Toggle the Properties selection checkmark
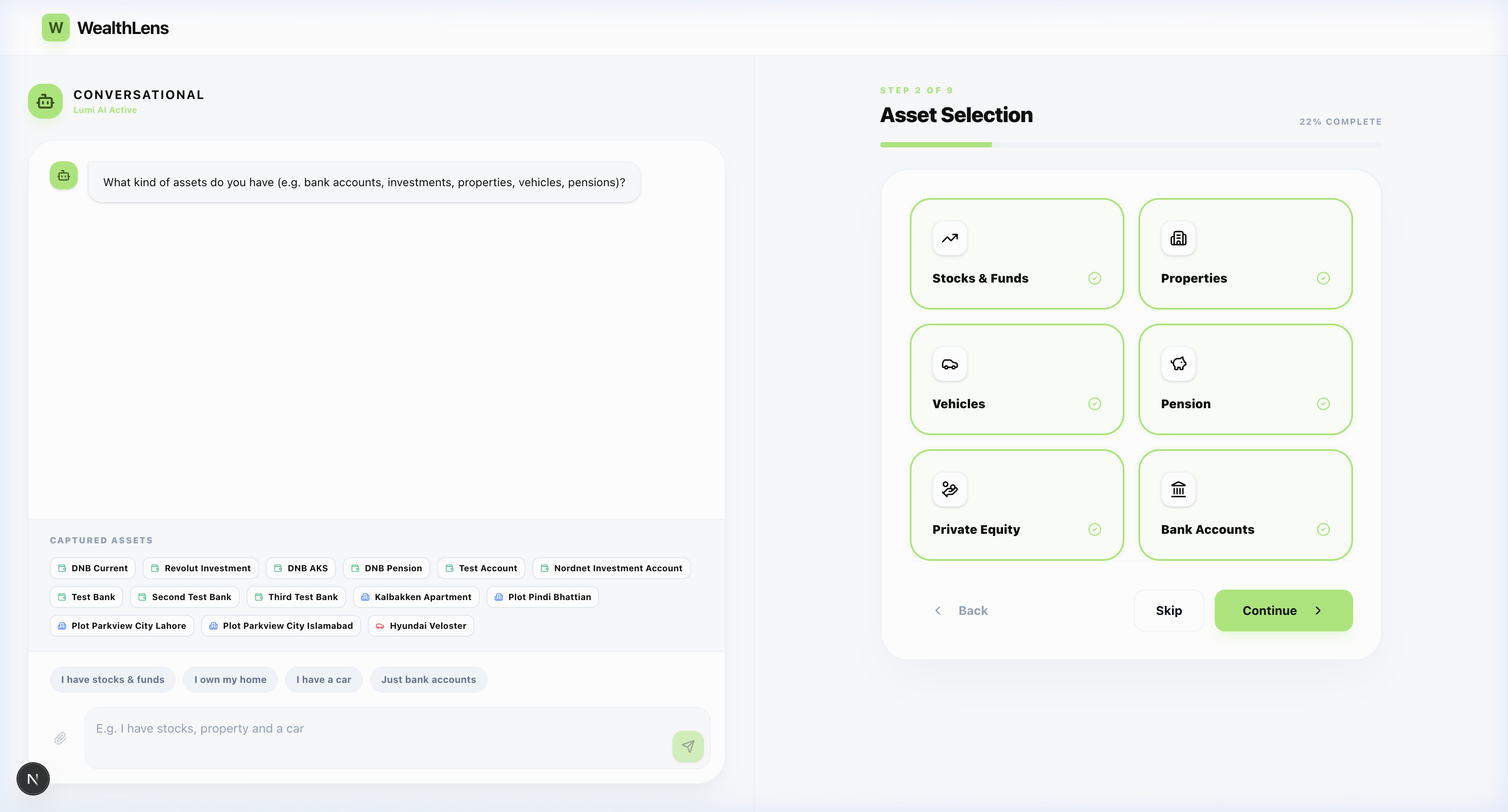 [x=1323, y=279]
